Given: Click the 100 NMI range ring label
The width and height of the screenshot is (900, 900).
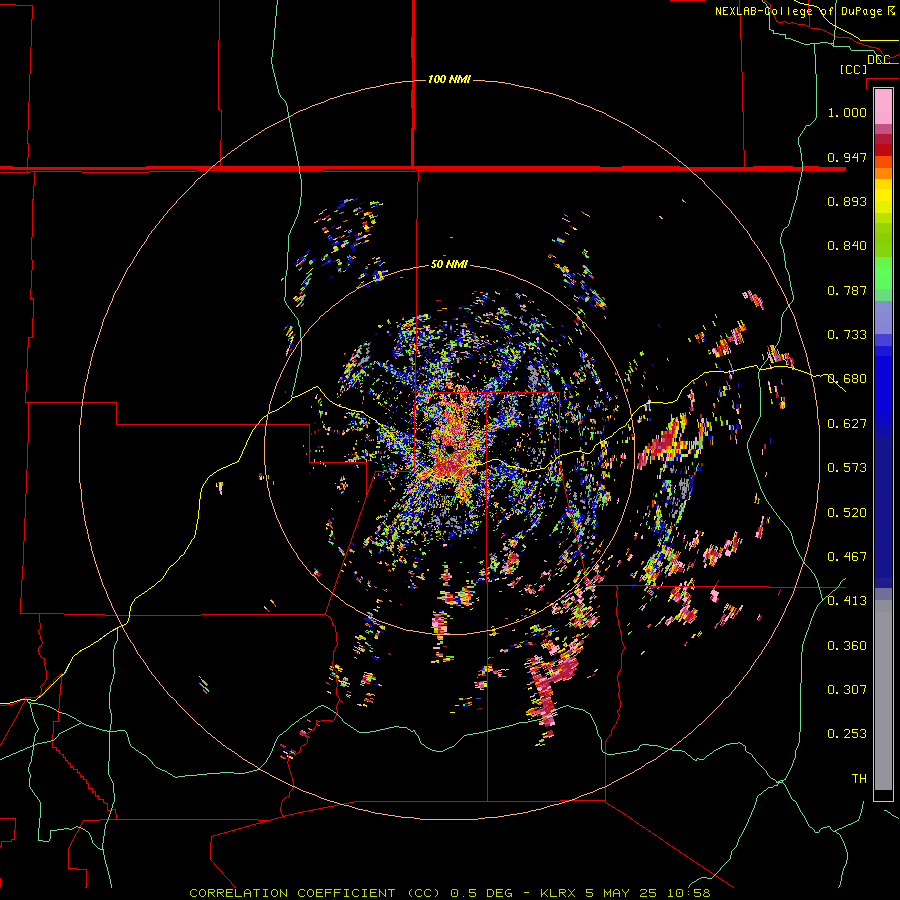Looking at the screenshot, I should [449, 79].
